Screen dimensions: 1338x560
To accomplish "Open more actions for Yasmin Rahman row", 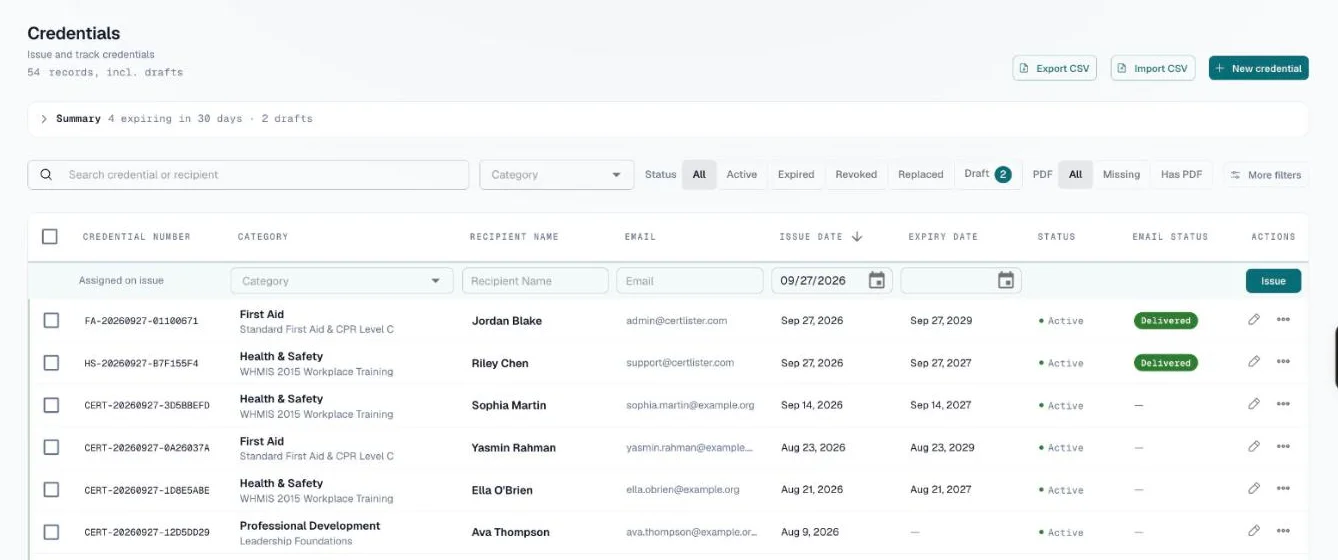I will click(1283, 447).
